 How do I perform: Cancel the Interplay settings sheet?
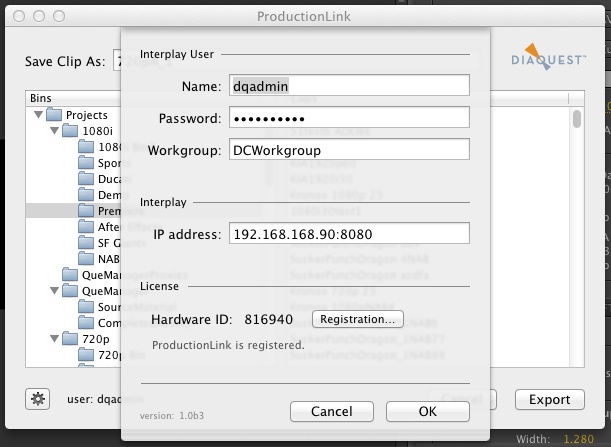(332, 411)
